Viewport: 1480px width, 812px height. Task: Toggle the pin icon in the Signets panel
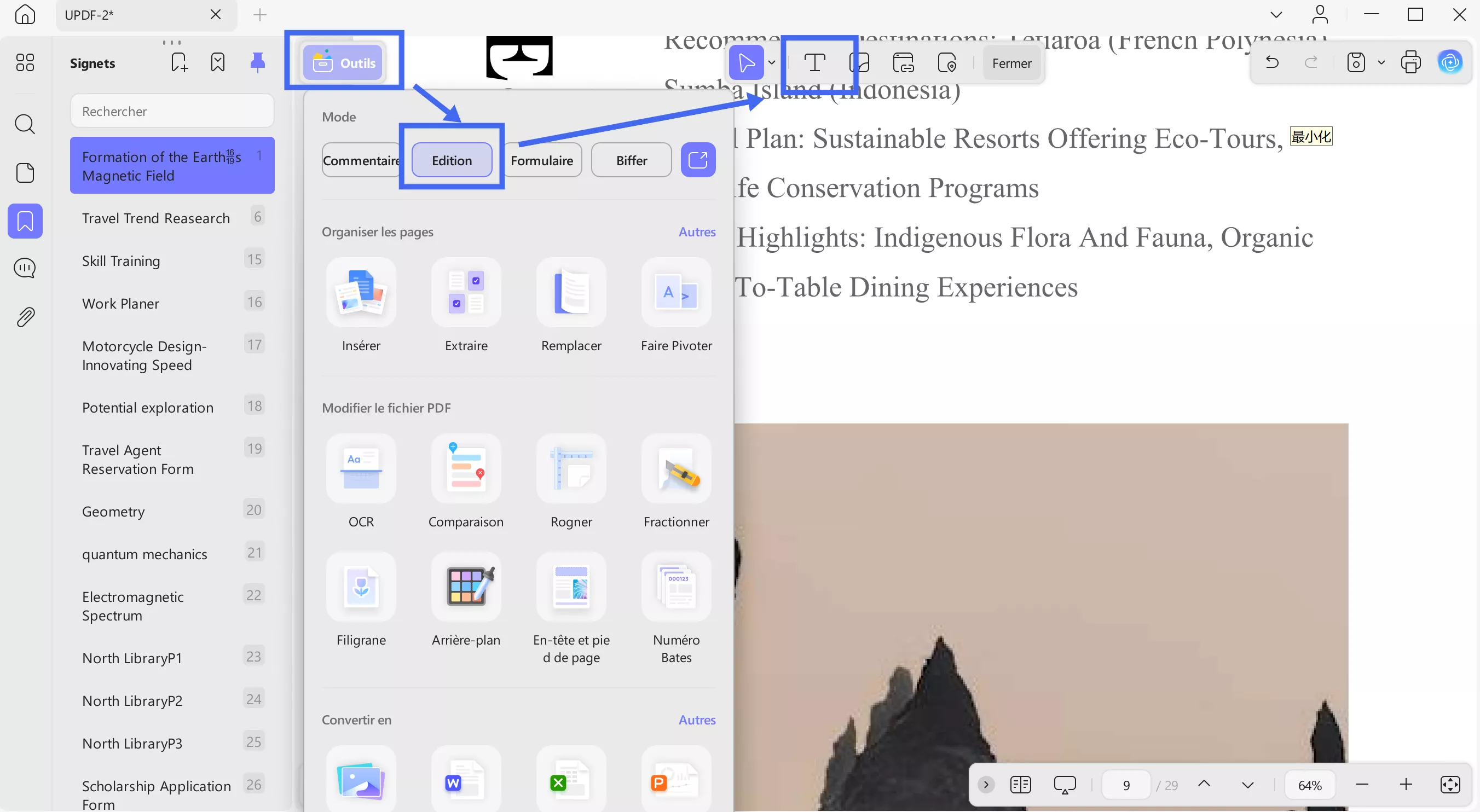coord(257,62)
